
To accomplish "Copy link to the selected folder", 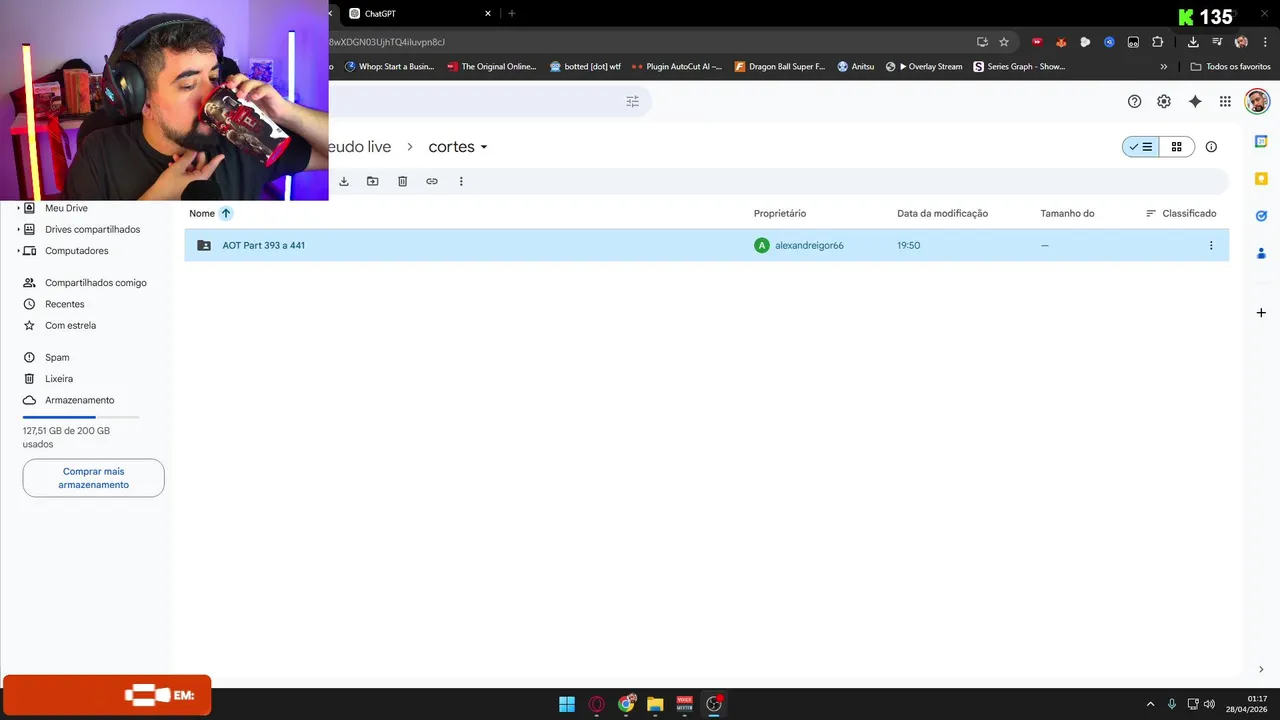I will coord(432,181).
